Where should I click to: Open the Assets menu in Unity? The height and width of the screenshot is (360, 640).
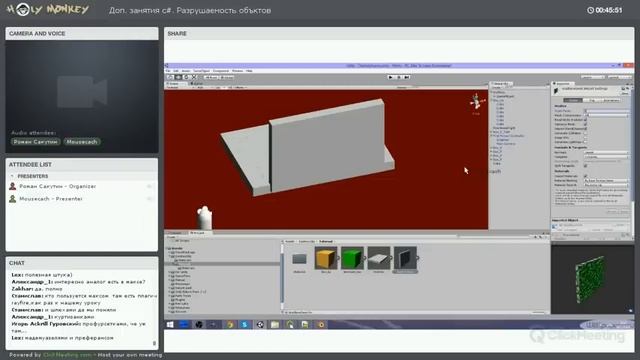pos(186,71)
